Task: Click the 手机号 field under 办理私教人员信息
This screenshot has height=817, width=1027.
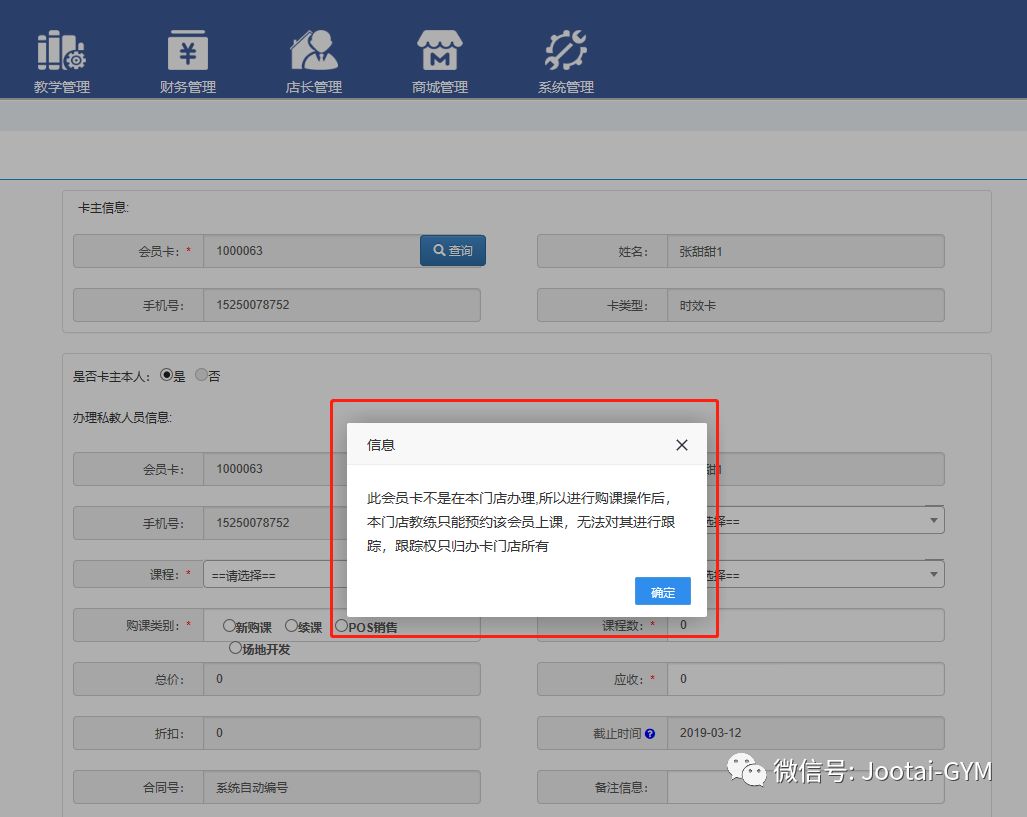Action: tap(275, 523)
